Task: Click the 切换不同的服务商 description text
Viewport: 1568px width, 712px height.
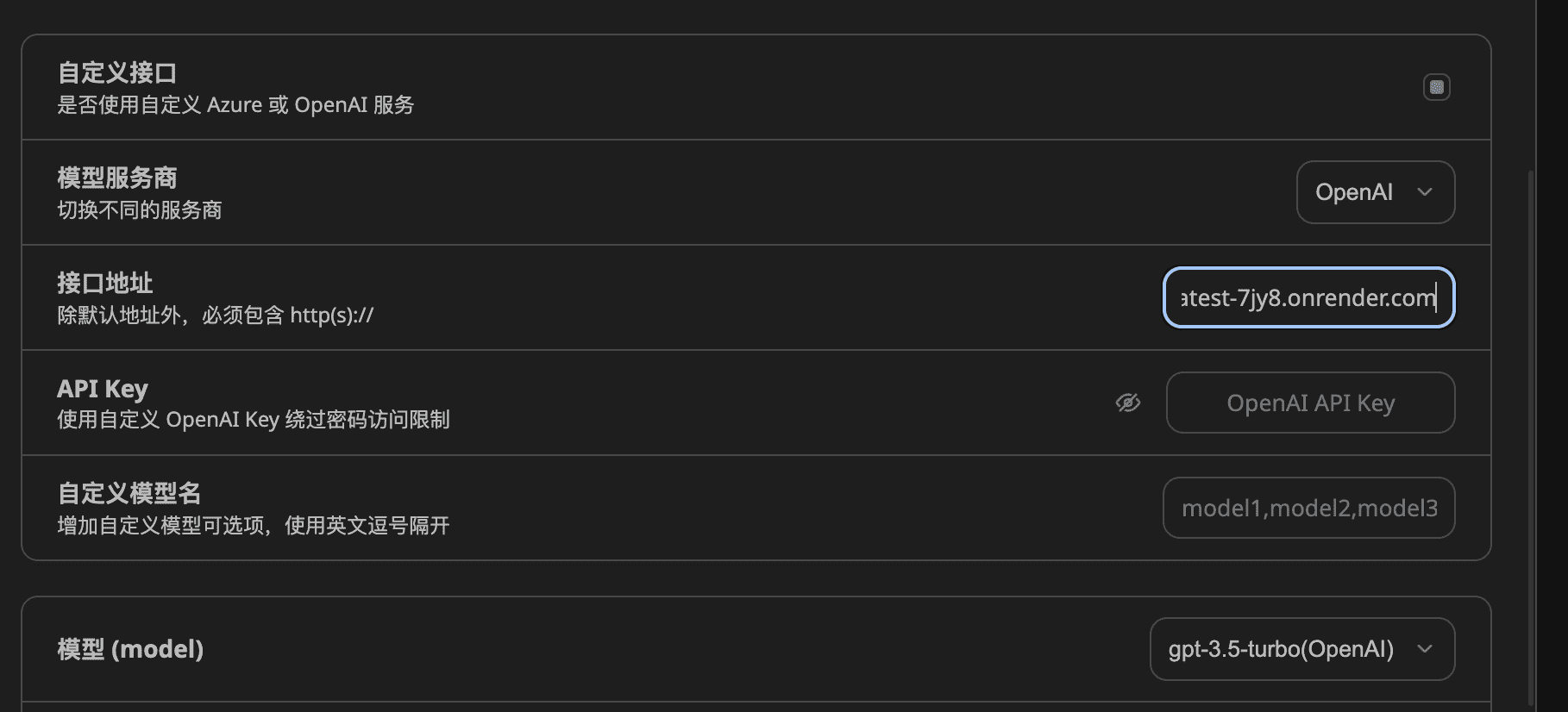Action: pyautogui.click(x=140, y=210)
